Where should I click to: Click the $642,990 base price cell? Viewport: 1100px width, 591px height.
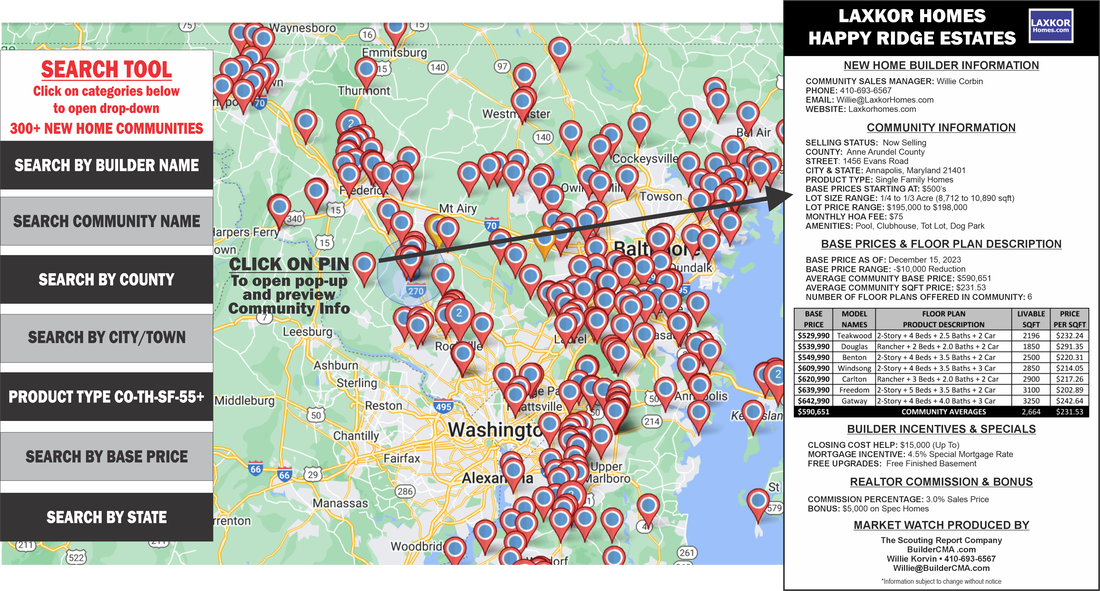tap(814, 401)
